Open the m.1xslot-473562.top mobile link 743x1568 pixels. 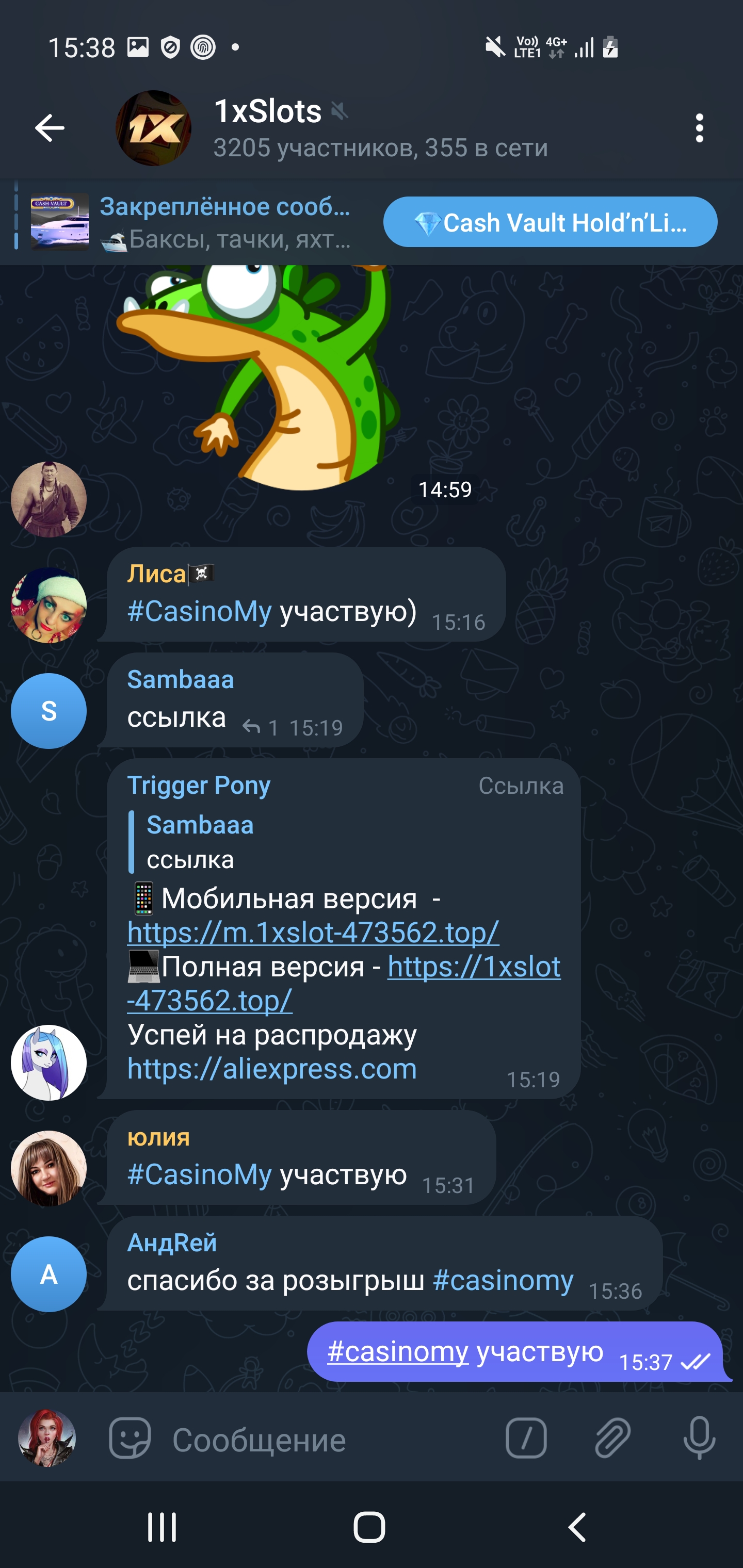[313, 932]
